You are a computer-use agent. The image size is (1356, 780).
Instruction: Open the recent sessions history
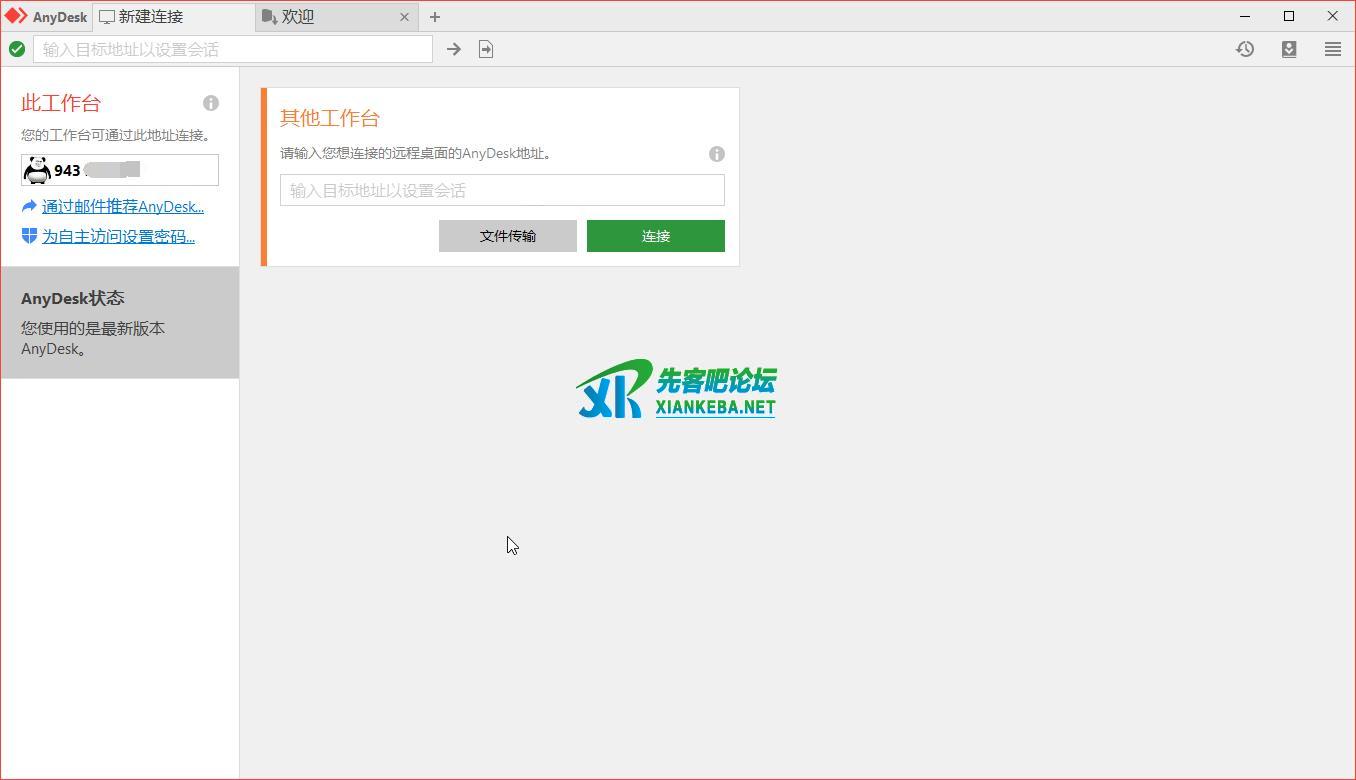point(1244,48)
